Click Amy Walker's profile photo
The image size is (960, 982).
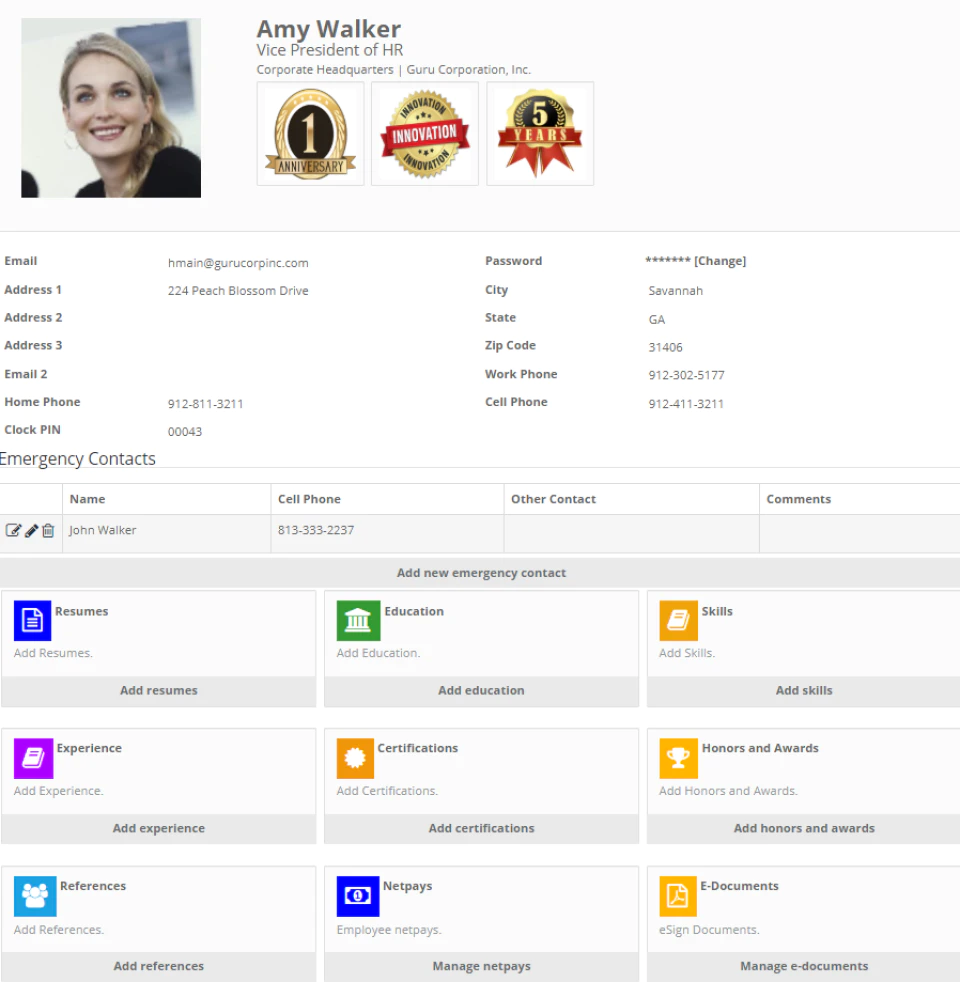(111, 108)
